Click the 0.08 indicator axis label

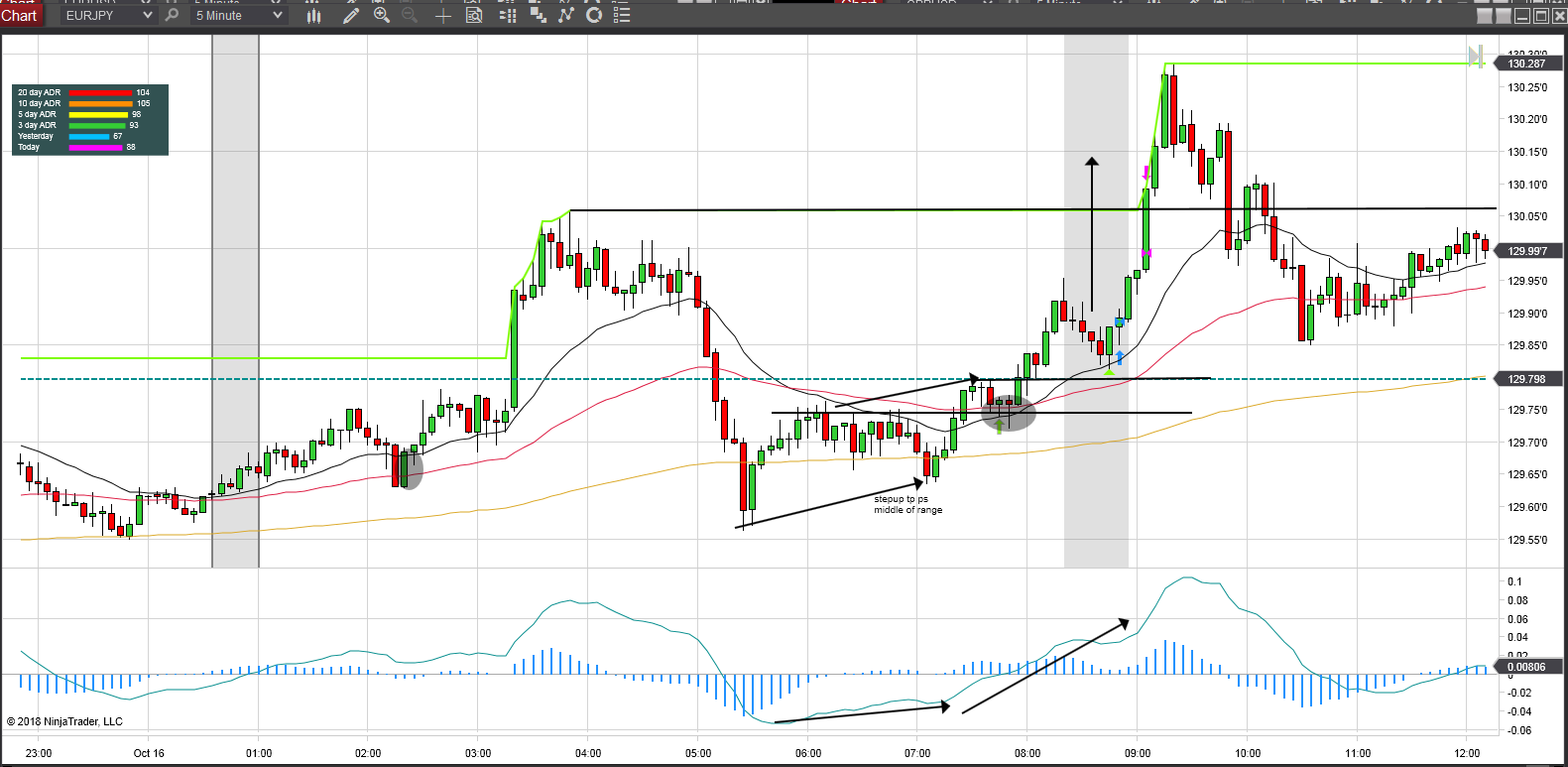(1517, 600)
